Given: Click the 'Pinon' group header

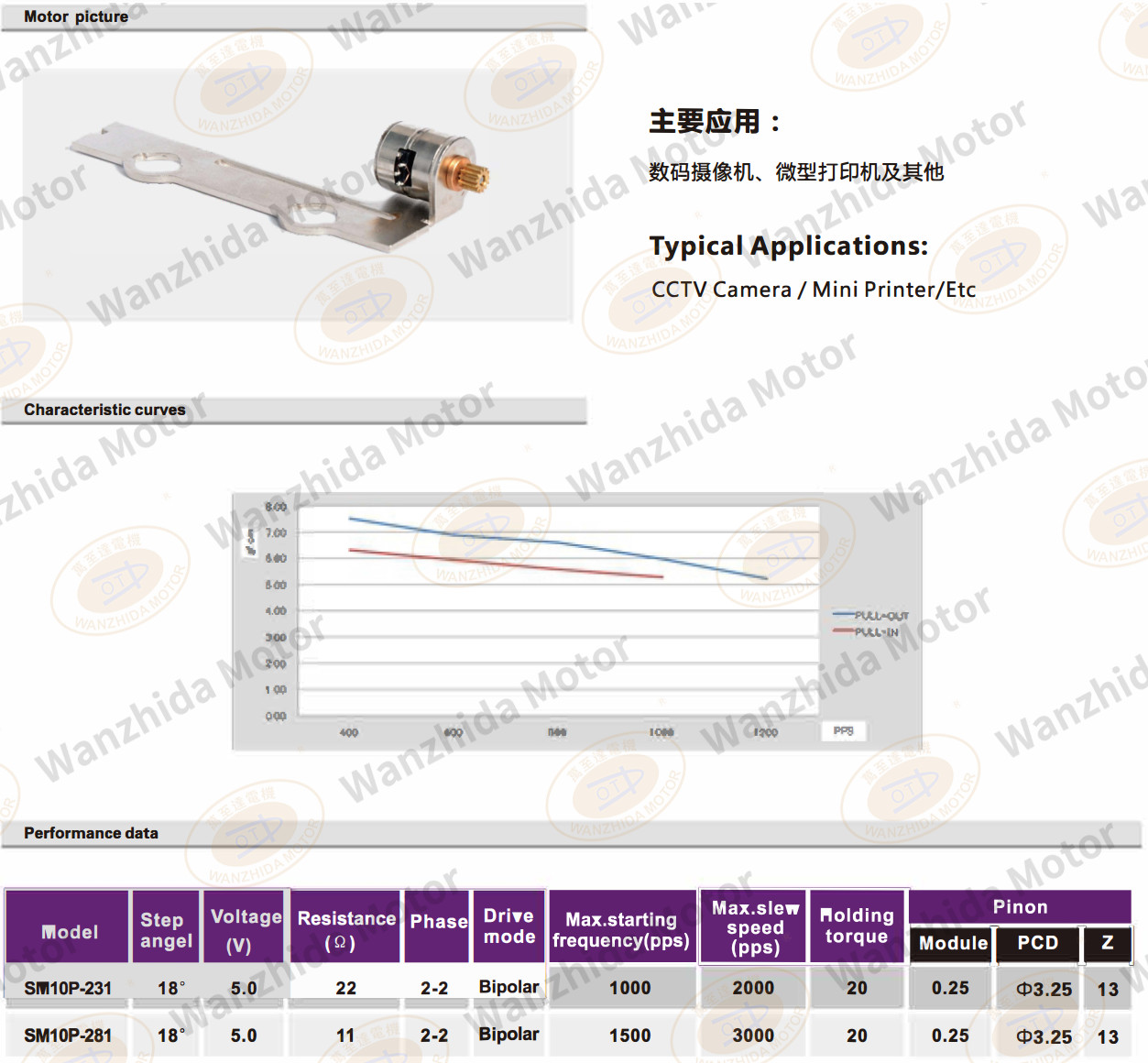Looking at the screenshot, I should [1020, 907].
